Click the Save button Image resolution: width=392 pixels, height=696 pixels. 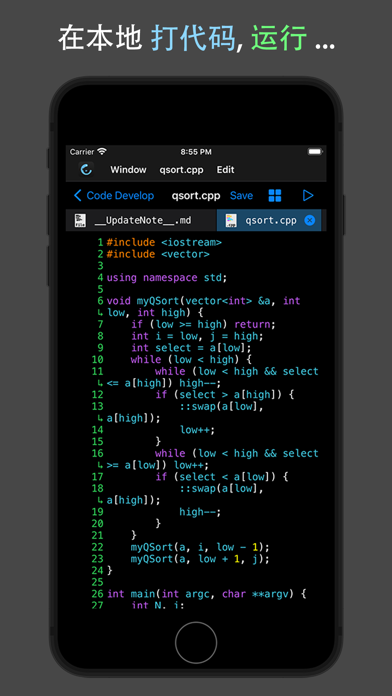242,196
